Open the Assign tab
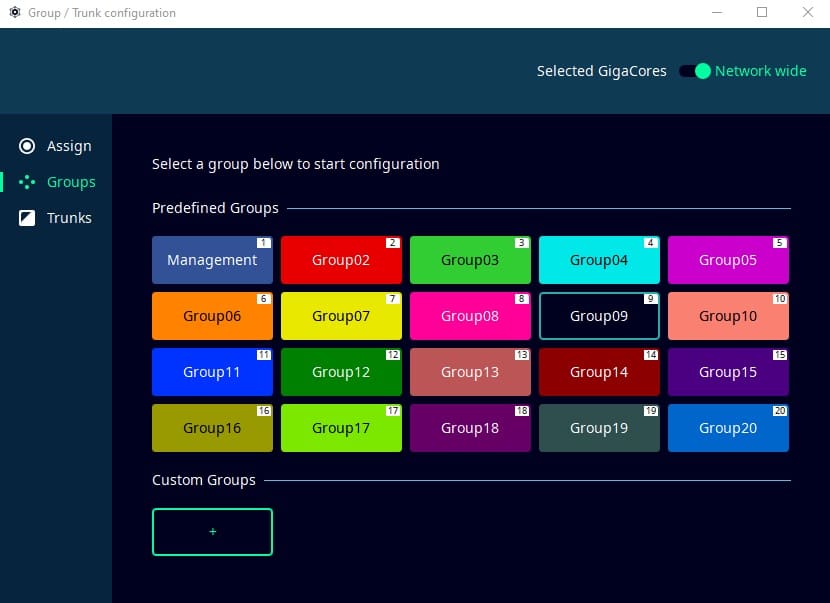Screen dimensions: 830x603 pyautogui.click(x=69, y=146)
